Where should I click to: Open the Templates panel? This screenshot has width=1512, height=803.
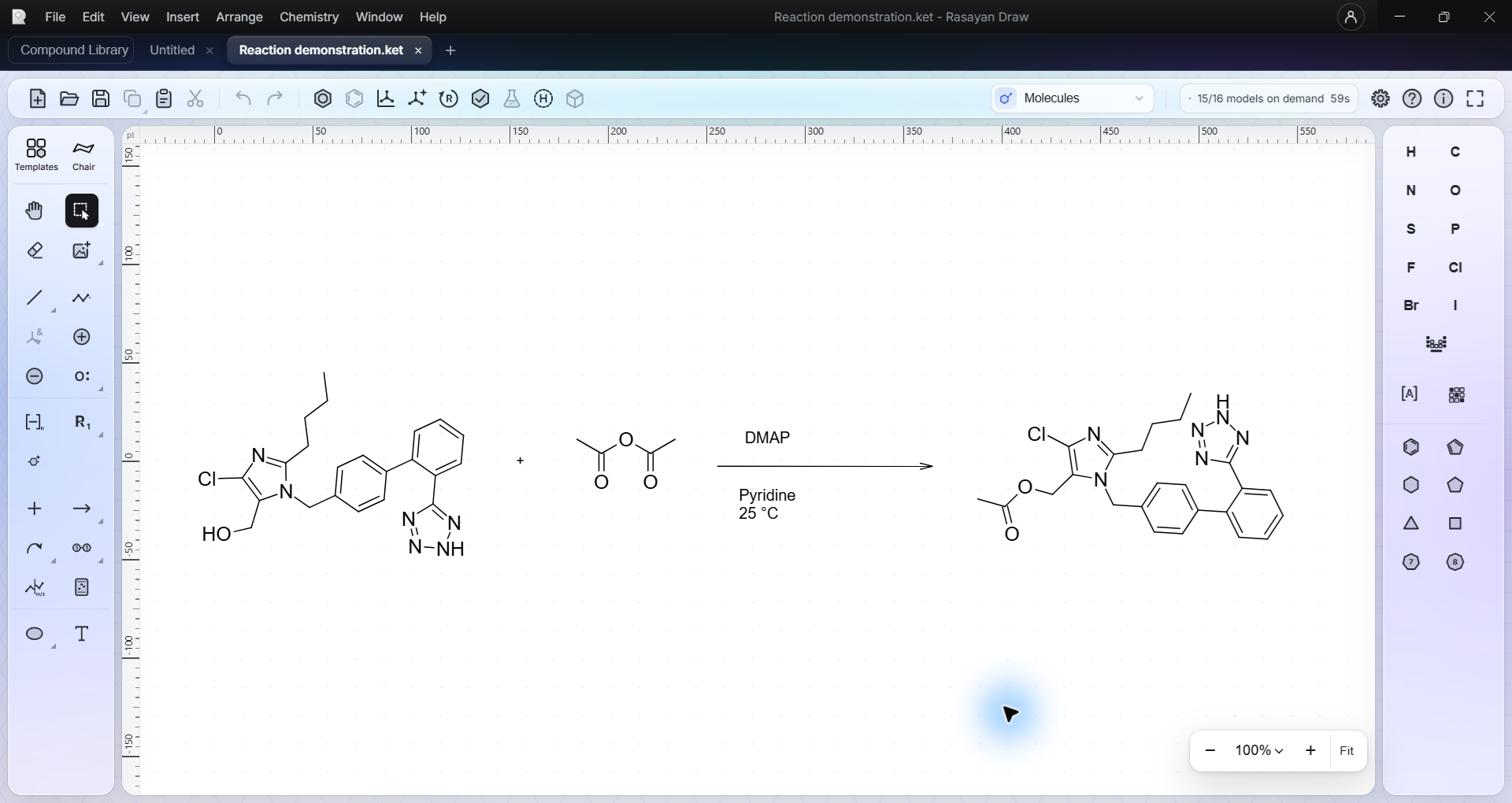tap(36, 154)
